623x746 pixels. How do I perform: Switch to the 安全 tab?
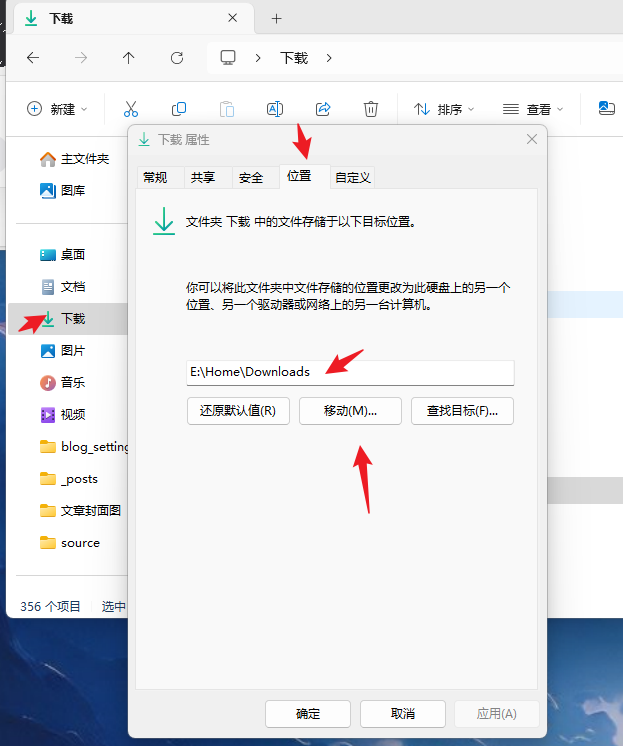pos(251,178)
